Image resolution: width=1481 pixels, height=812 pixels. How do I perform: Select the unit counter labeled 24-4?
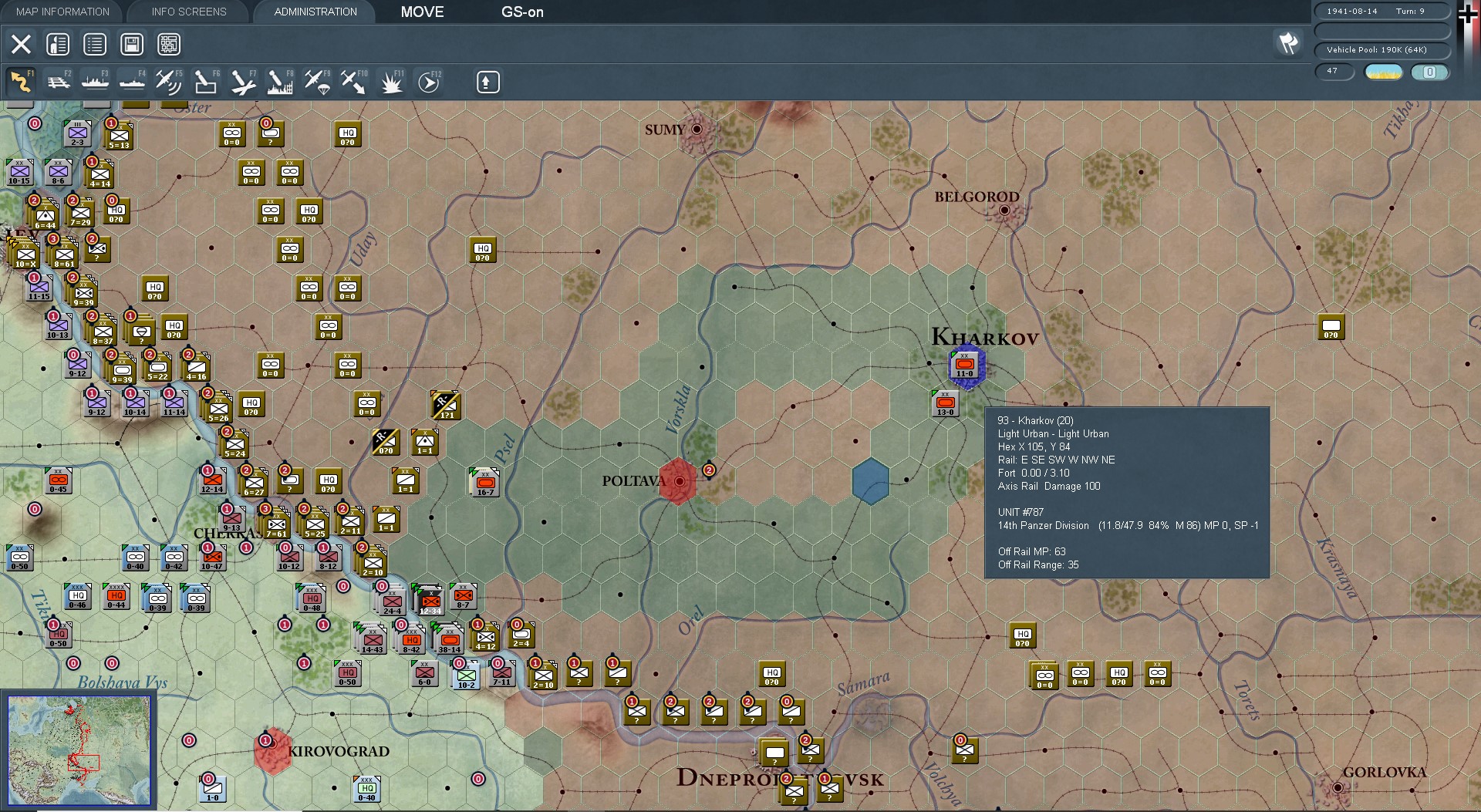click(392, 601)
